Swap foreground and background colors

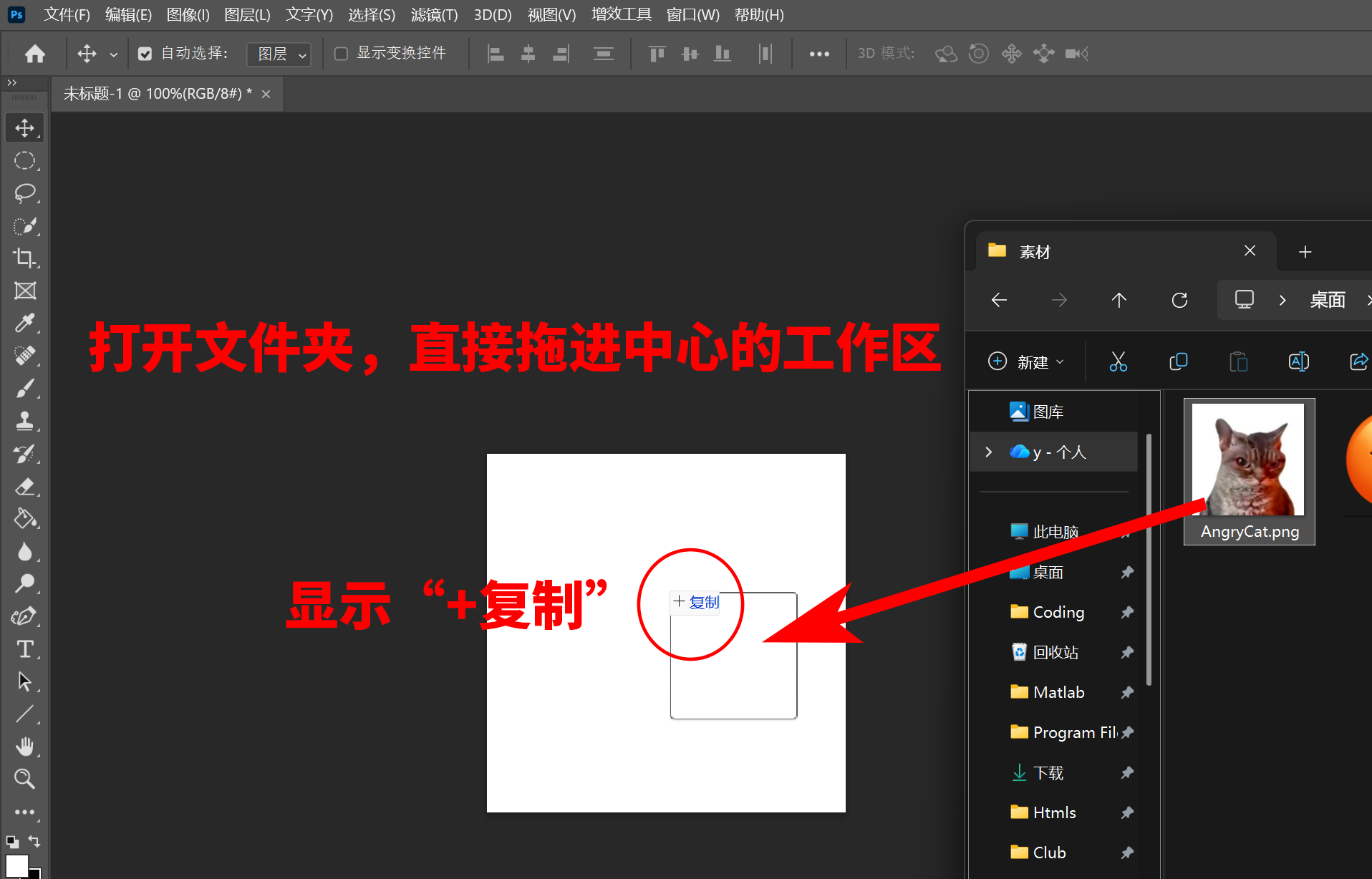click(x=34, y=840)
